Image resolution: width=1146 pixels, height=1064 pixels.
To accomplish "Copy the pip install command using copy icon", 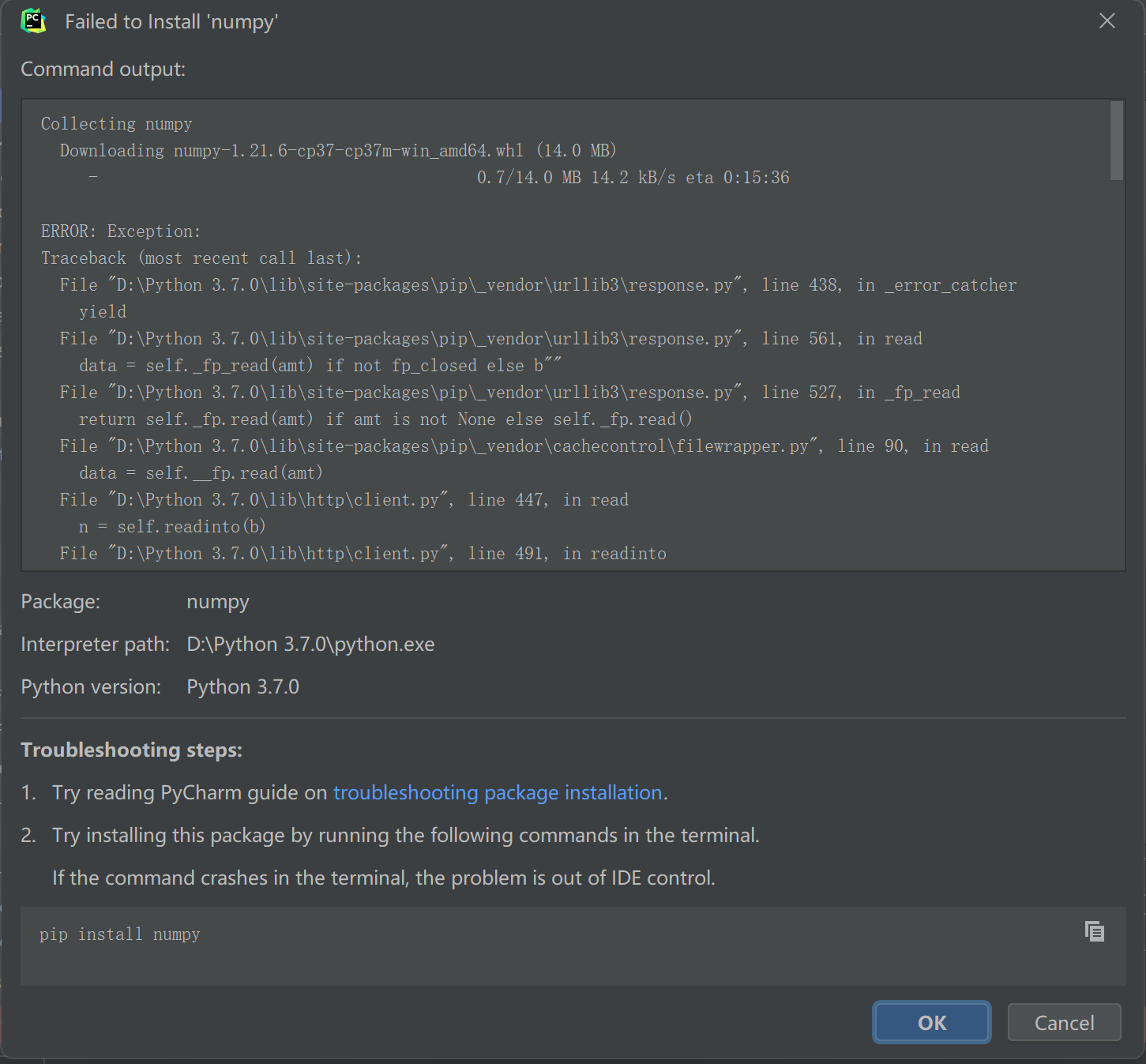I will [1094, 931].
